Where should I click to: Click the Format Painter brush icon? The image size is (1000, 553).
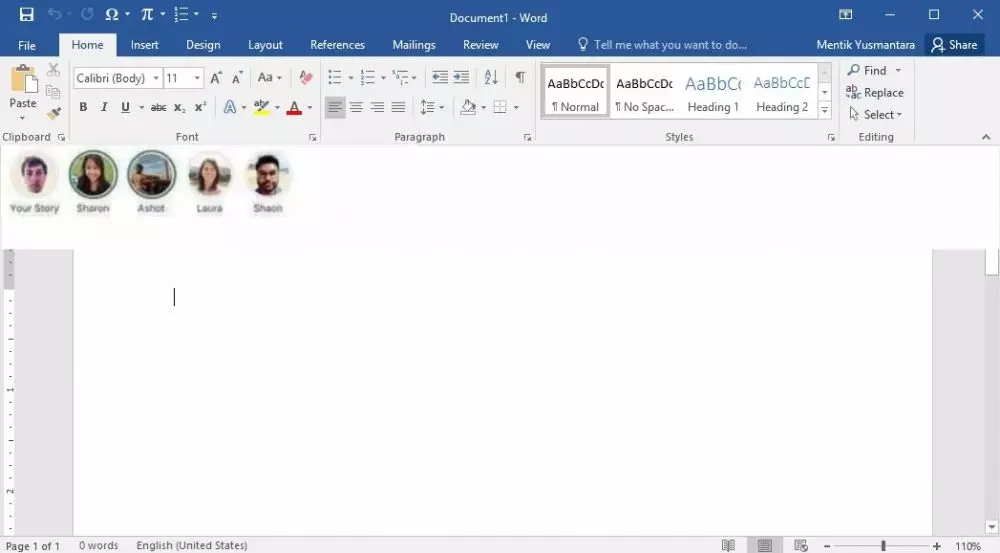(54, 113)
